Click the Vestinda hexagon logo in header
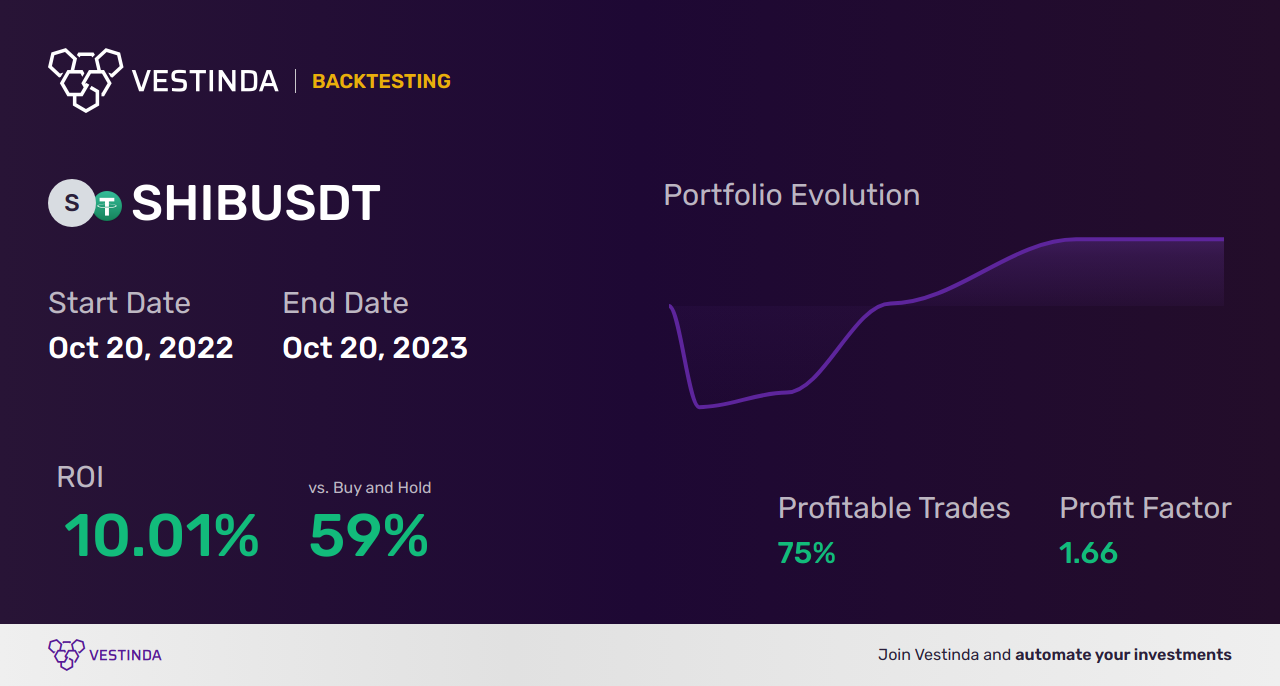Image resolution: width=1280 pixels, height=686 pixels. coord(85,79)
